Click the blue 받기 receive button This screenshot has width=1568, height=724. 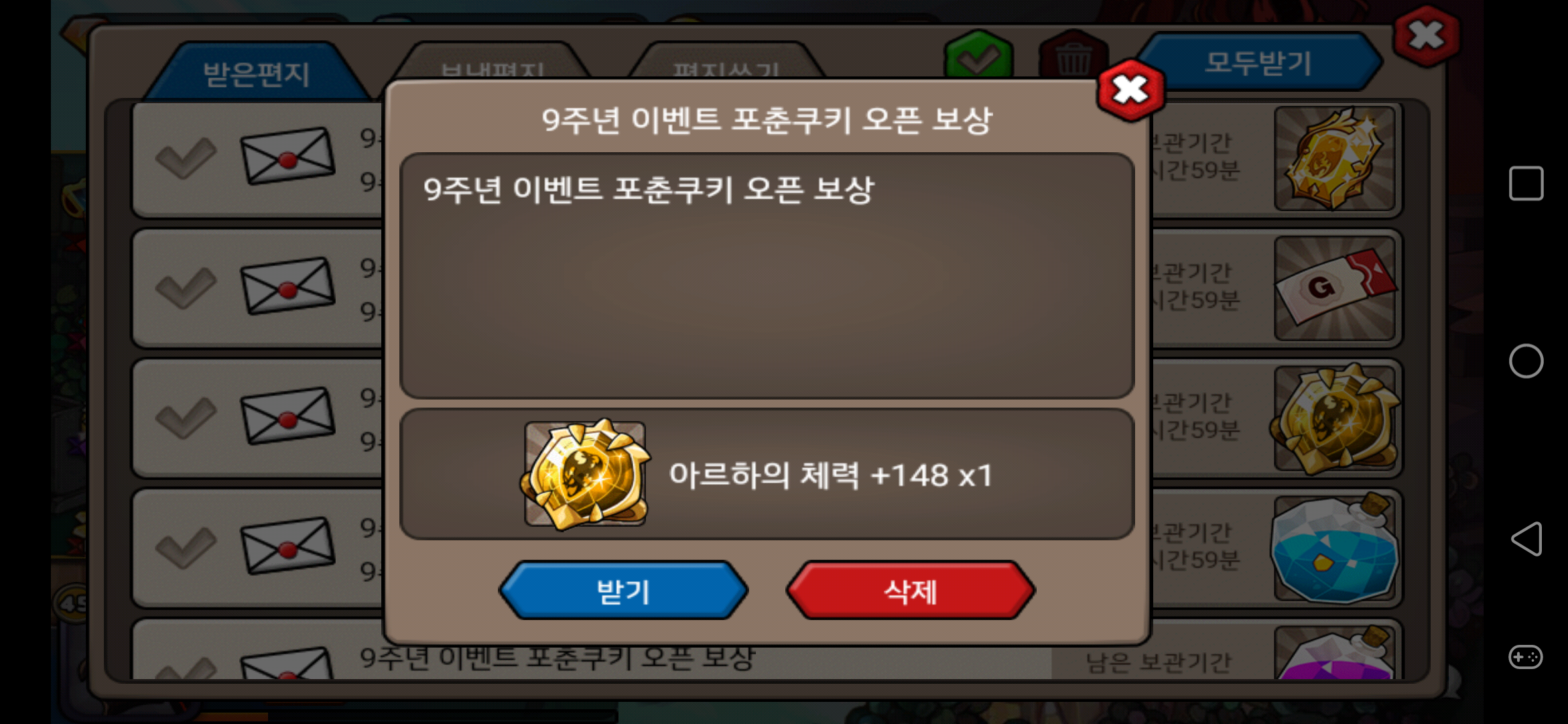[624, 591]
